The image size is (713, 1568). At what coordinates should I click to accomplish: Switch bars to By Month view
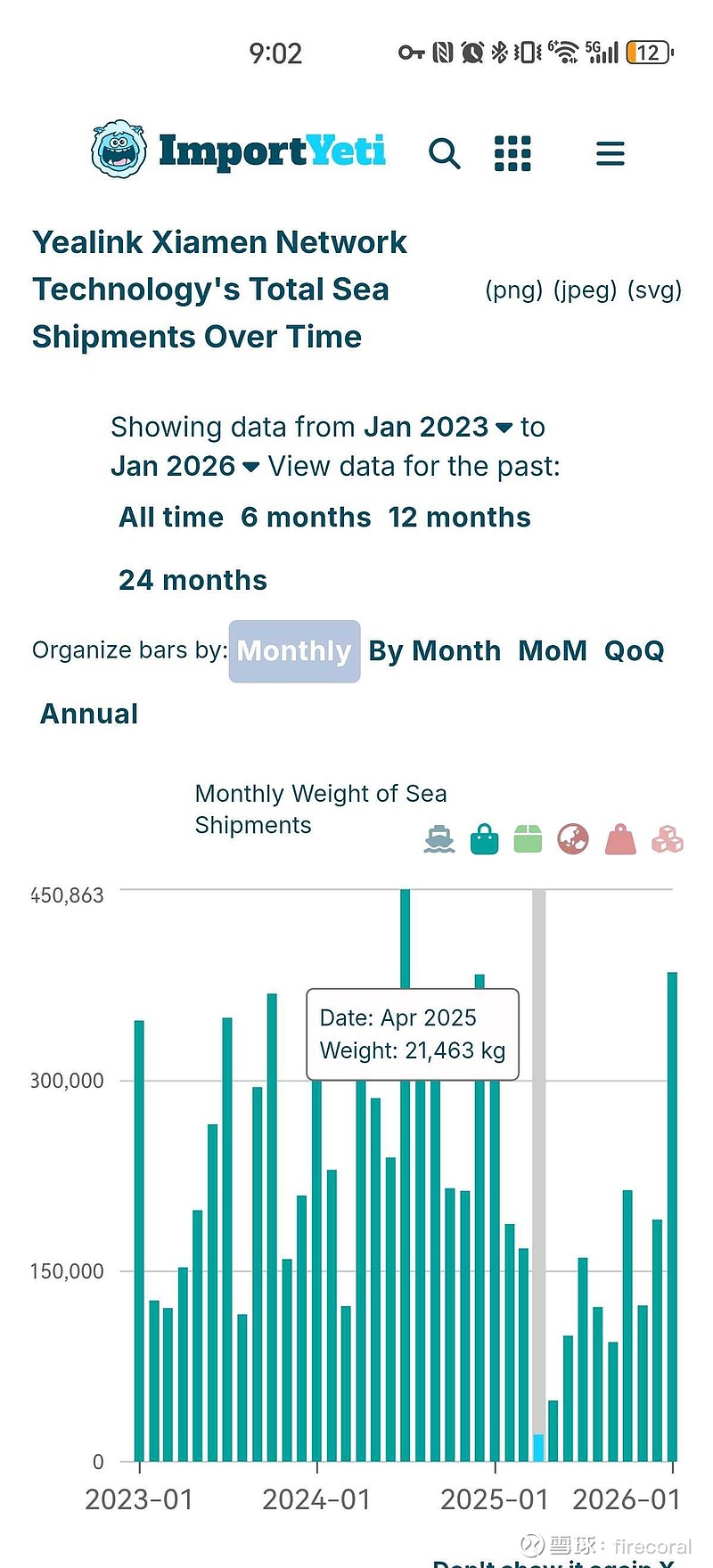pos(434,651)
